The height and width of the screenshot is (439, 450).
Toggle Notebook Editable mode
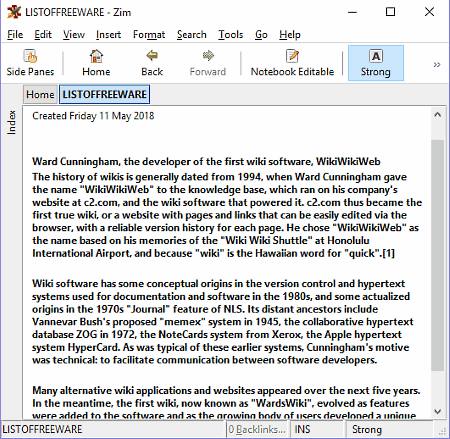(x=292, y=63)
